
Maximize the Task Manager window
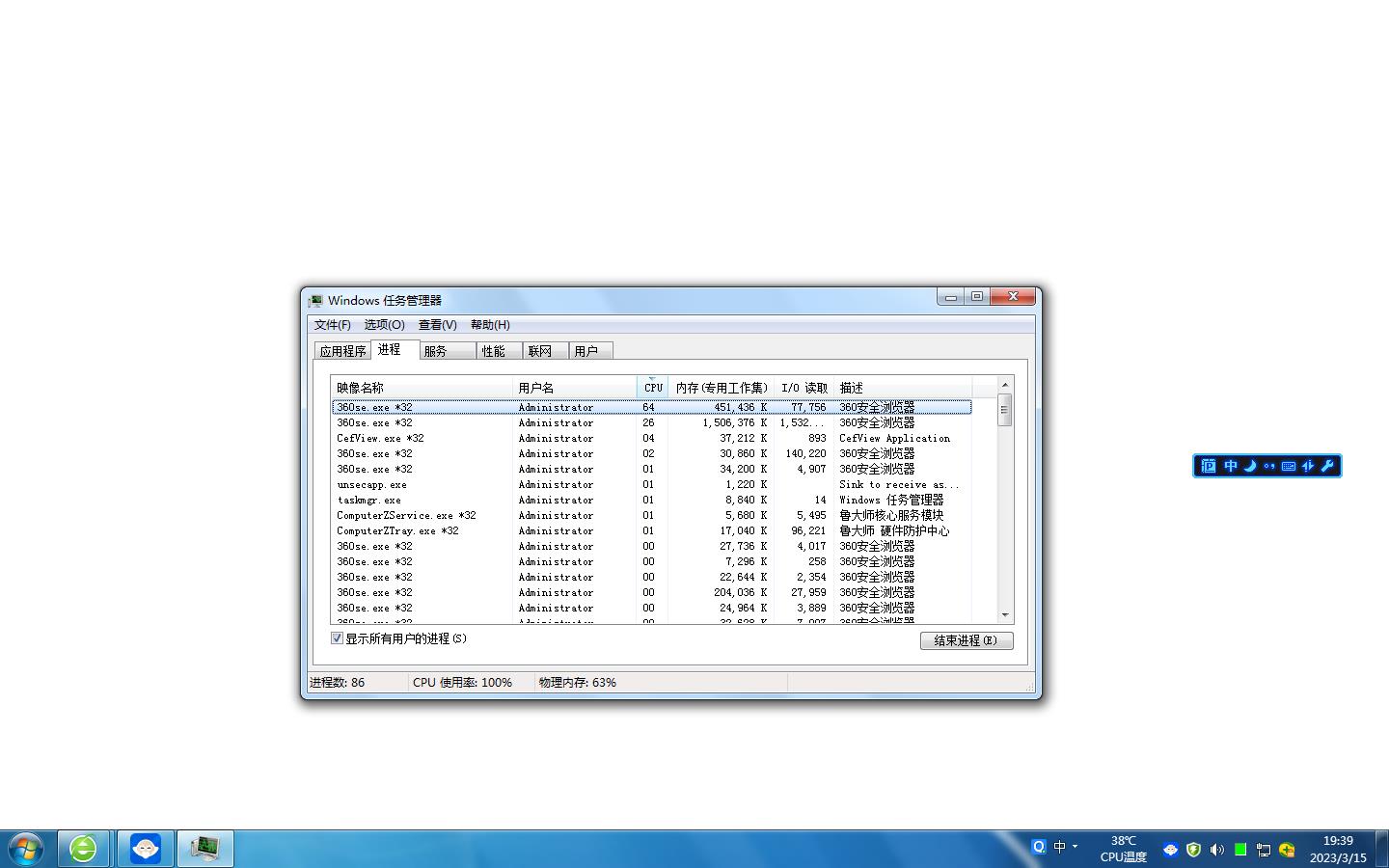[977, 297]
